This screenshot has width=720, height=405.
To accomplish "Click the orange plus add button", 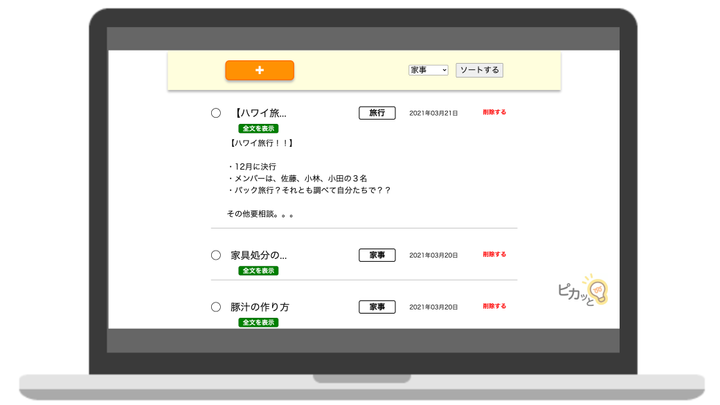I will point(259,70).
